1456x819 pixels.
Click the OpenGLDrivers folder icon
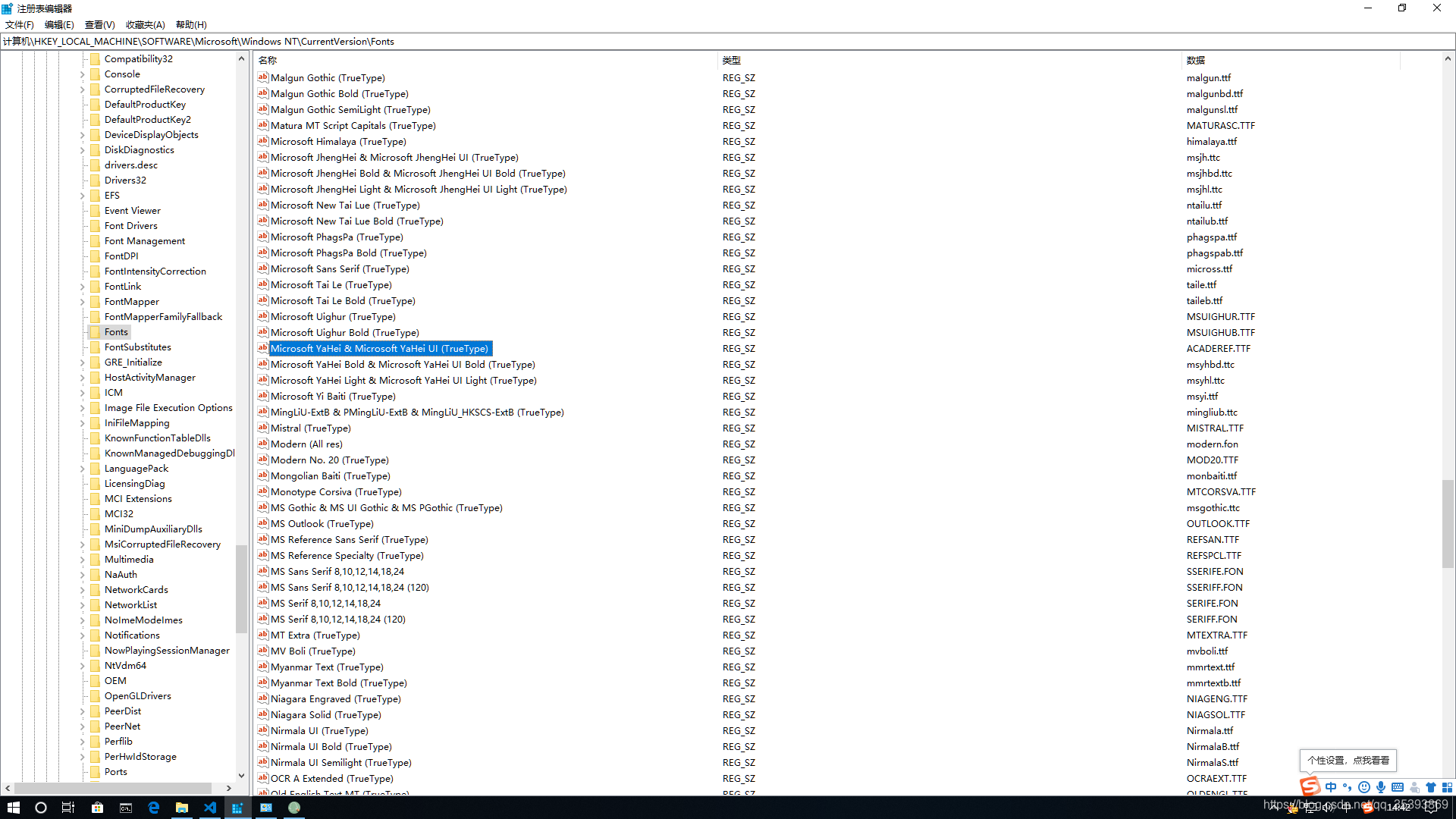tap(96, 696)
